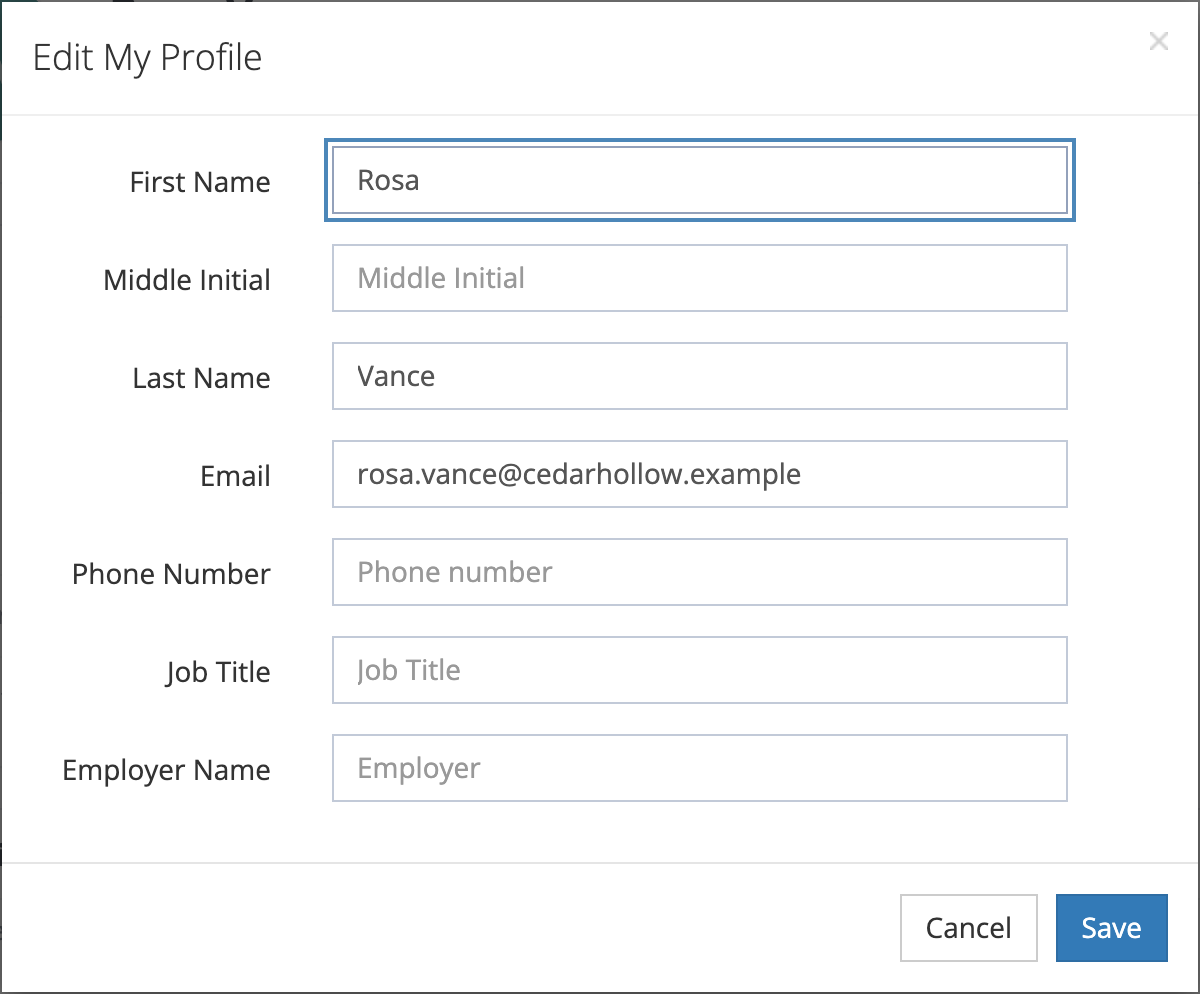This screenshot has width=1200, height=994.
Task: Click the Last Name label
Action: coord(201,378)
